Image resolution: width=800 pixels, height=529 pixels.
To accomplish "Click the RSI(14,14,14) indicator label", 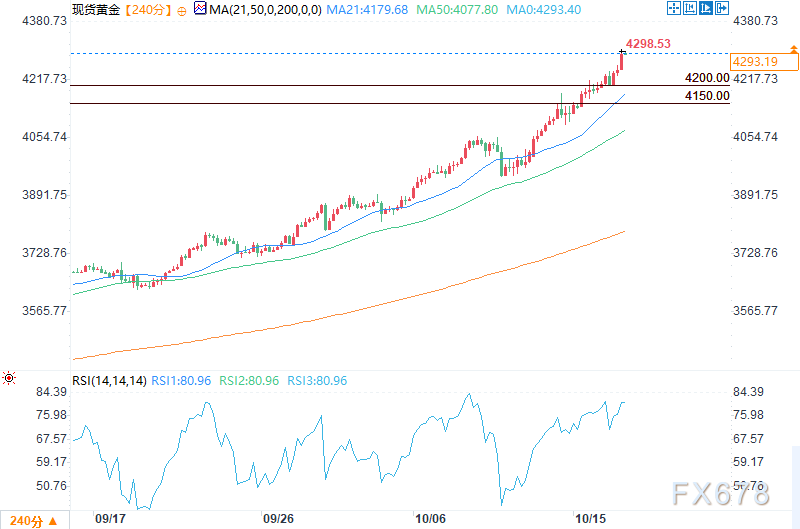I will point(109,381).
